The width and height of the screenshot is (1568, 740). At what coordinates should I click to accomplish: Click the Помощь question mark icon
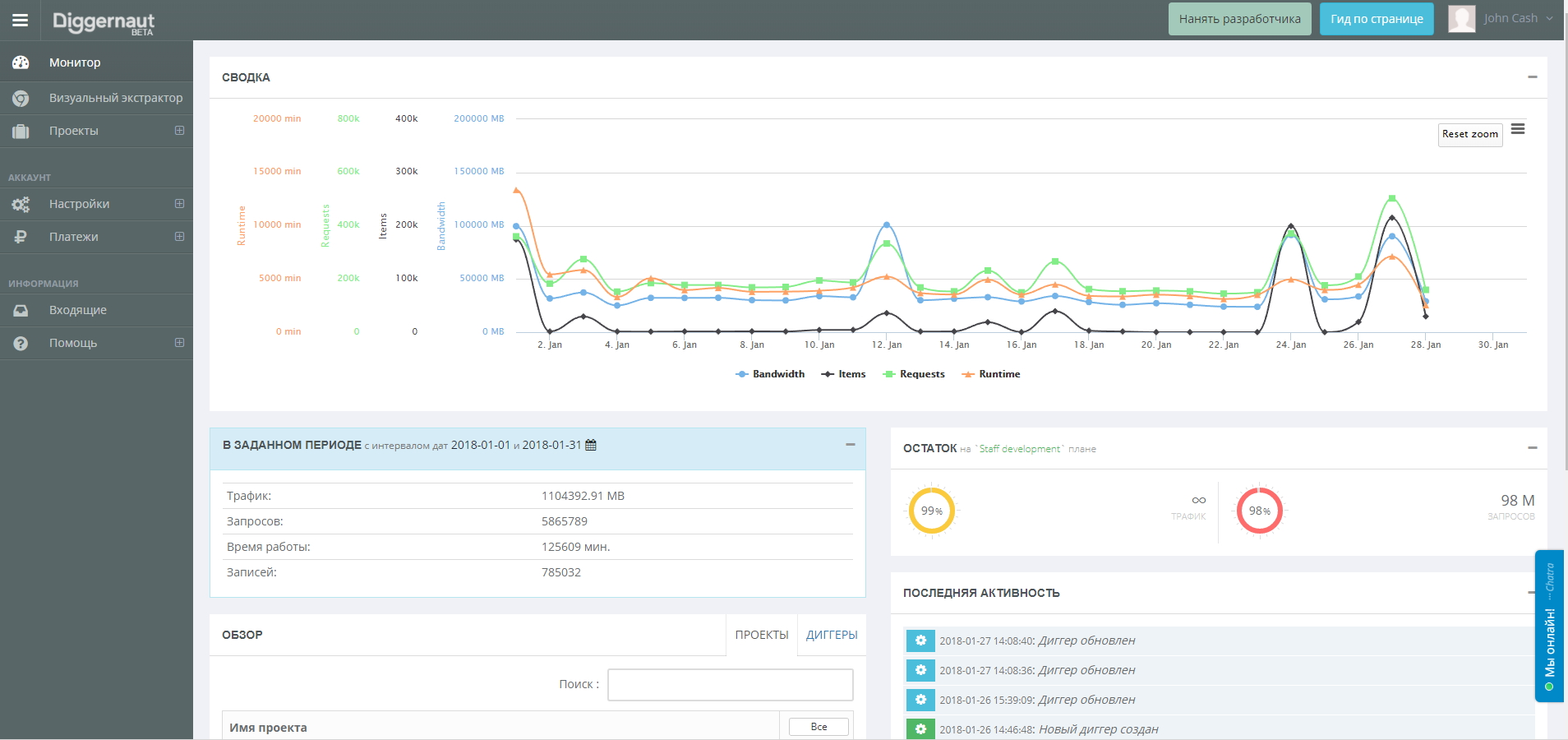21,343
